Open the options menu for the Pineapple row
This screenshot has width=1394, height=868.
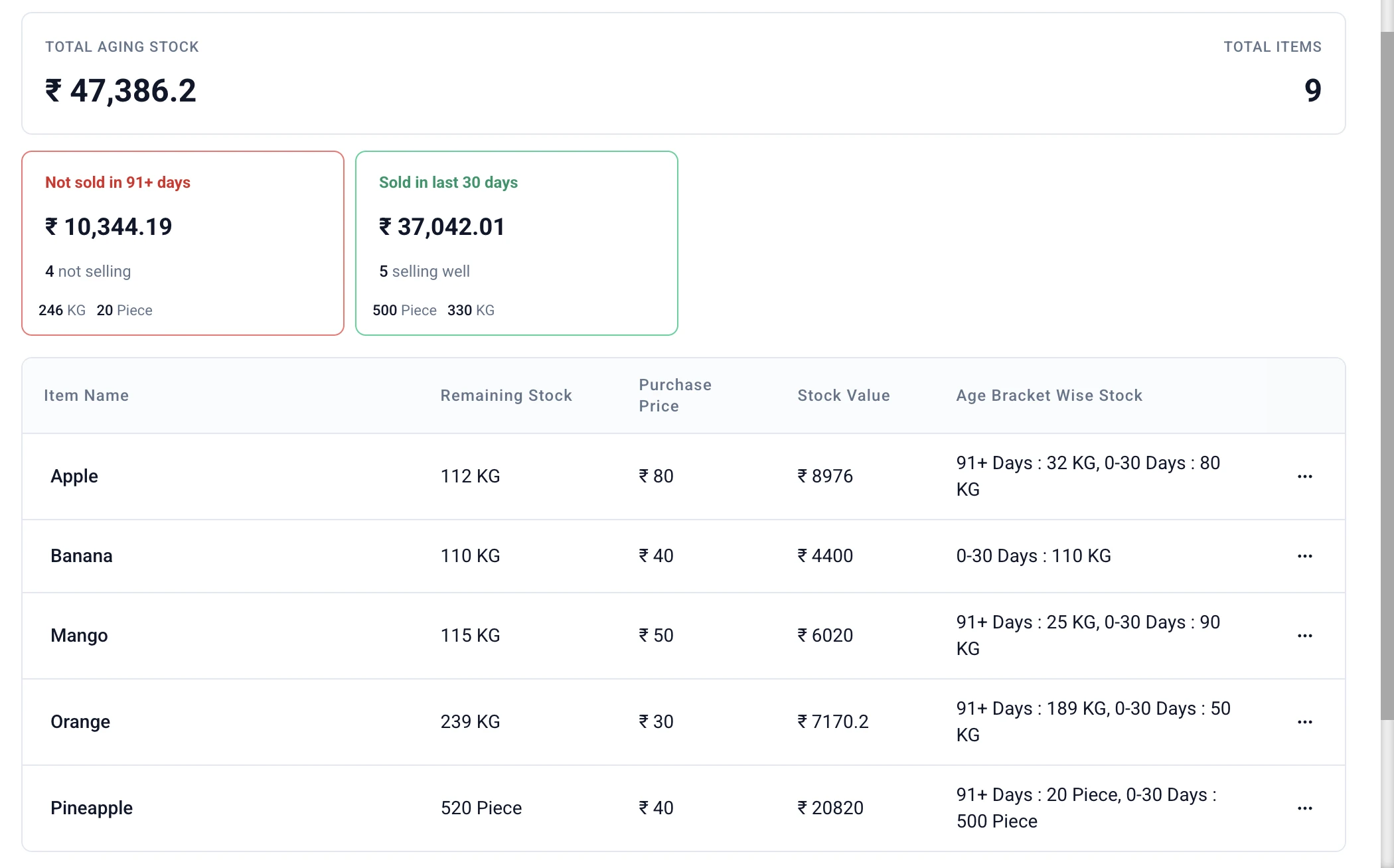click(x=1305, y=808)
